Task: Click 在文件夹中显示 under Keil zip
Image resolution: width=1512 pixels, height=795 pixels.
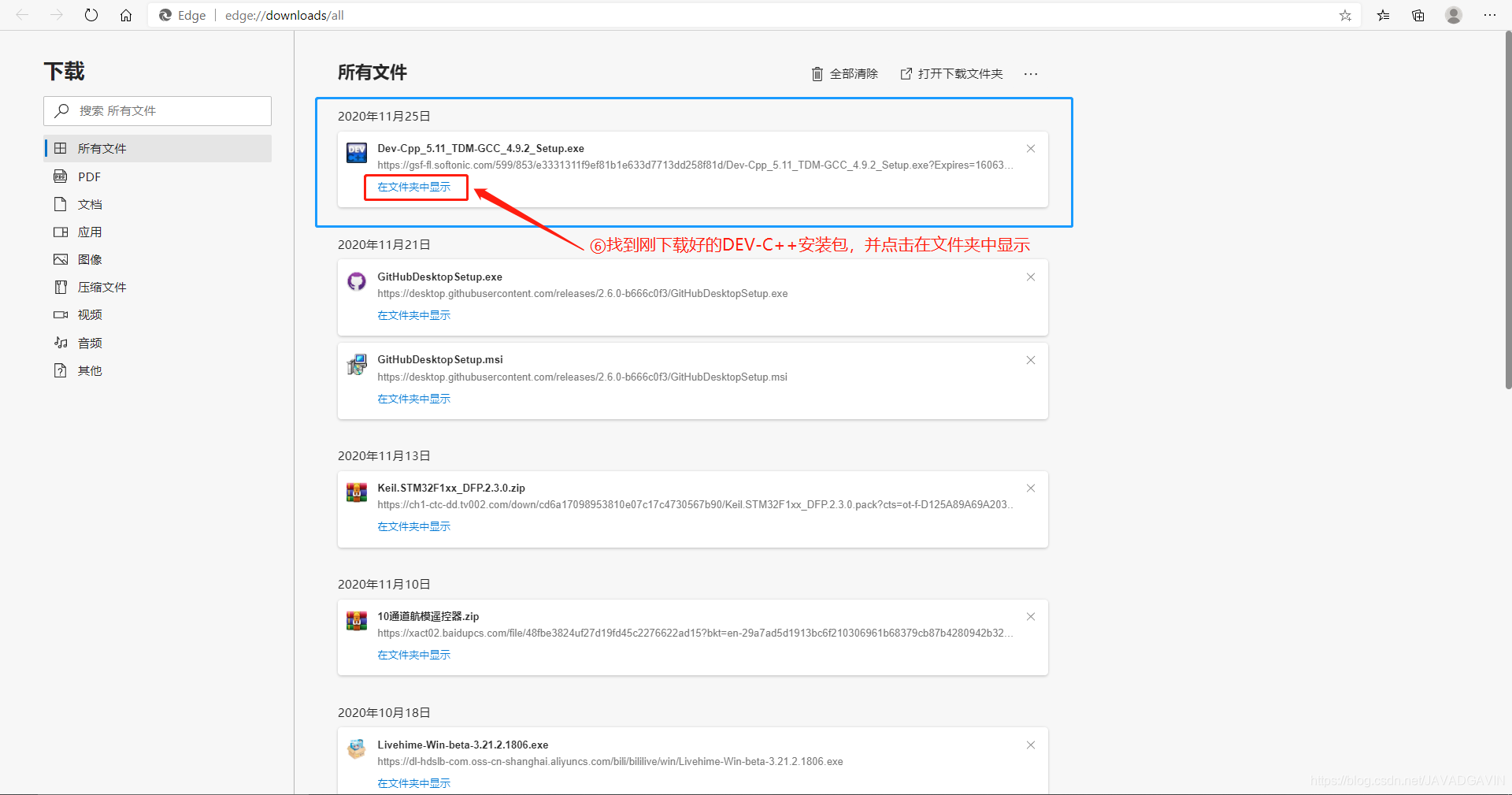Action: [x=413, y=526]
